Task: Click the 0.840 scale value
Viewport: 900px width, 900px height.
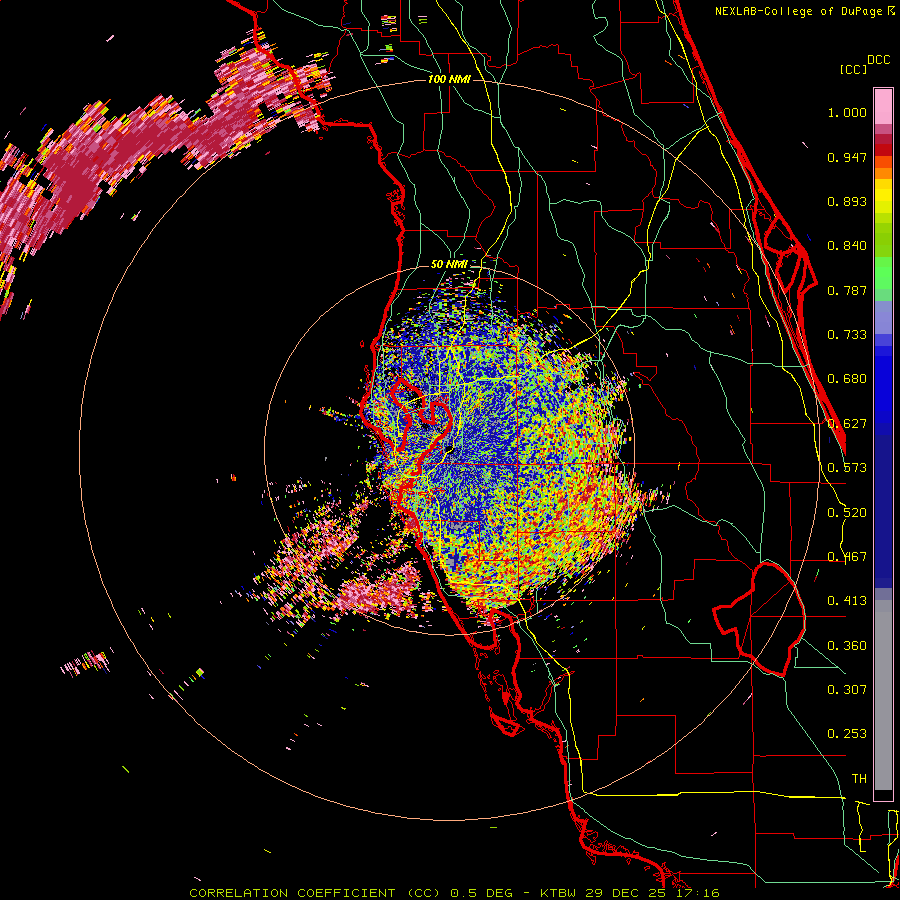Action: [x=847, y=246]
